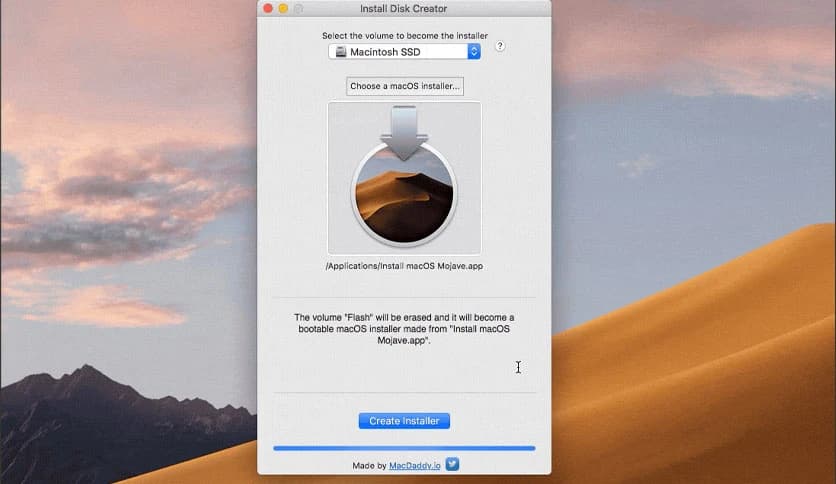Viewport: 836px width, 484px height.
Task: Click the volume Flash will be erased message
Action: pos(404,329)
